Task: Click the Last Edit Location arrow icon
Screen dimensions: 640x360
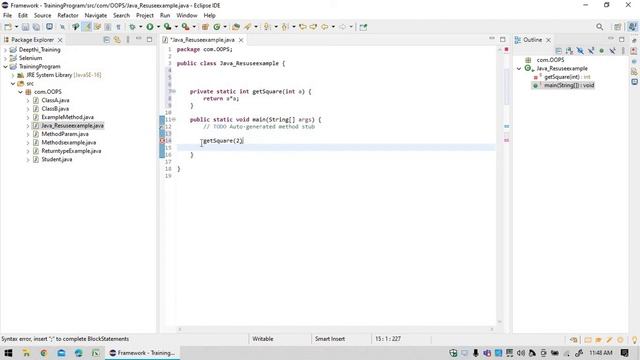Action: pyautogui.click(x=302, y=27)
